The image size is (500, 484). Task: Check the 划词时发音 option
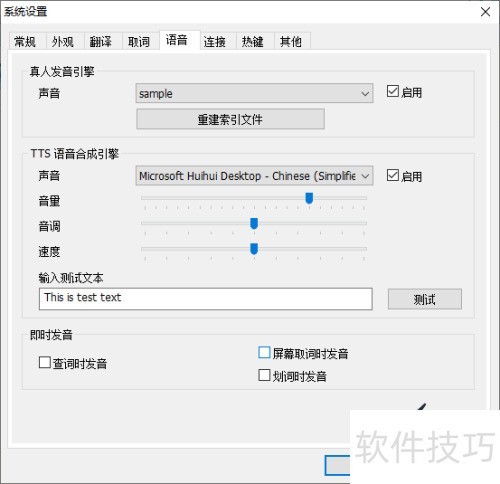pyautogui.click(x=264, y=375)
